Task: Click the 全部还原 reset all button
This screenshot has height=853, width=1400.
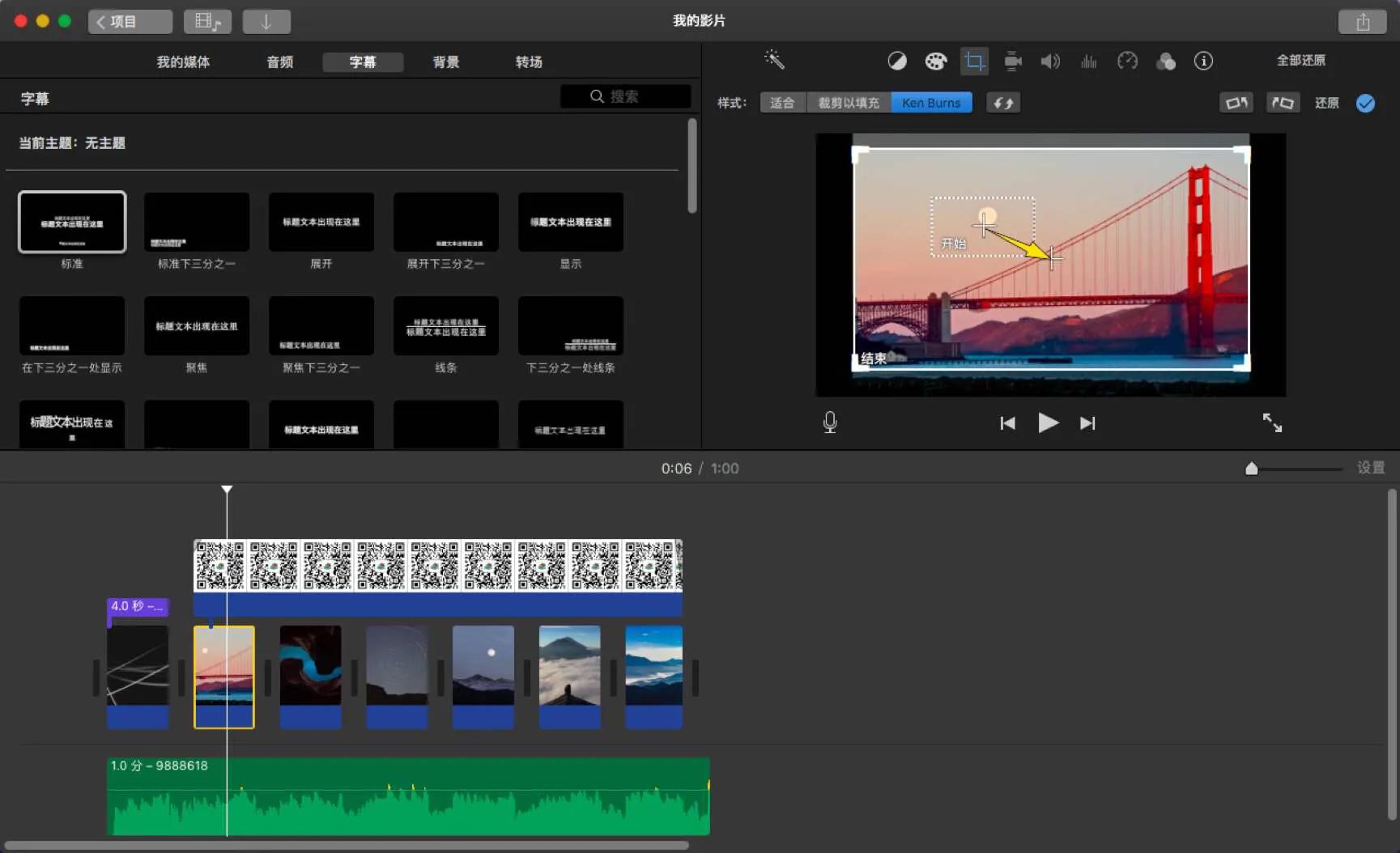Action: pos(1300,61)
